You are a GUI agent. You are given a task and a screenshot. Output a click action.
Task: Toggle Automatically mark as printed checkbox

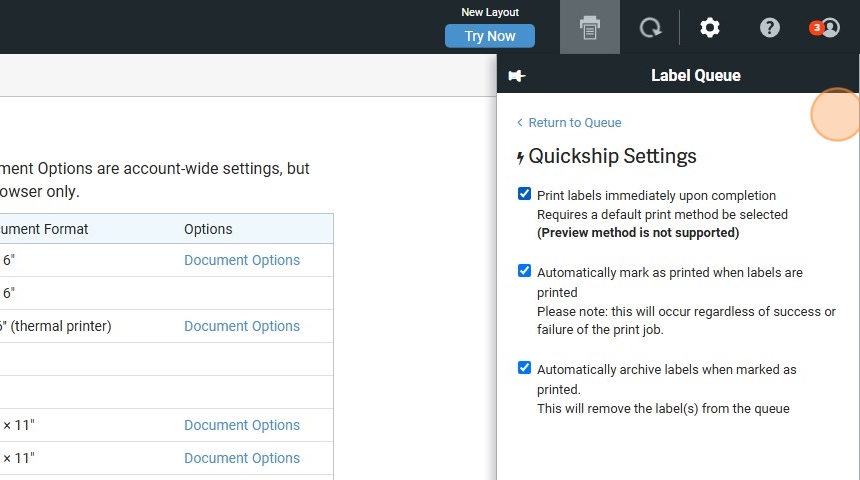(x=524, y=271)
